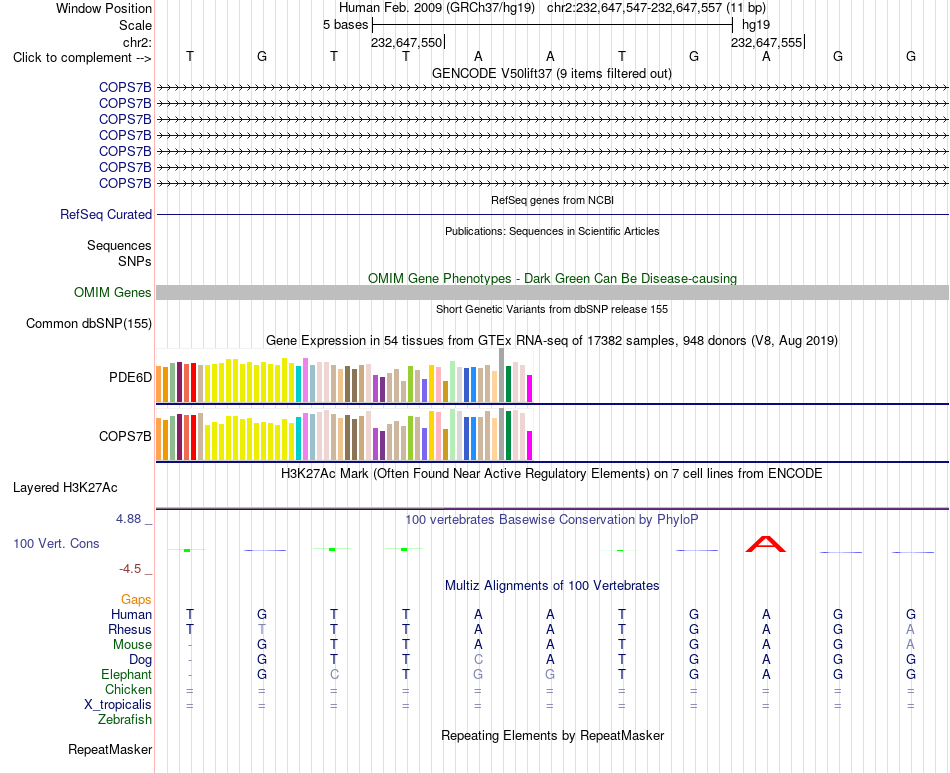Viewport: 950px width, 773px height.
Task: Click the Window Position label
Action: tap(104, 8)
